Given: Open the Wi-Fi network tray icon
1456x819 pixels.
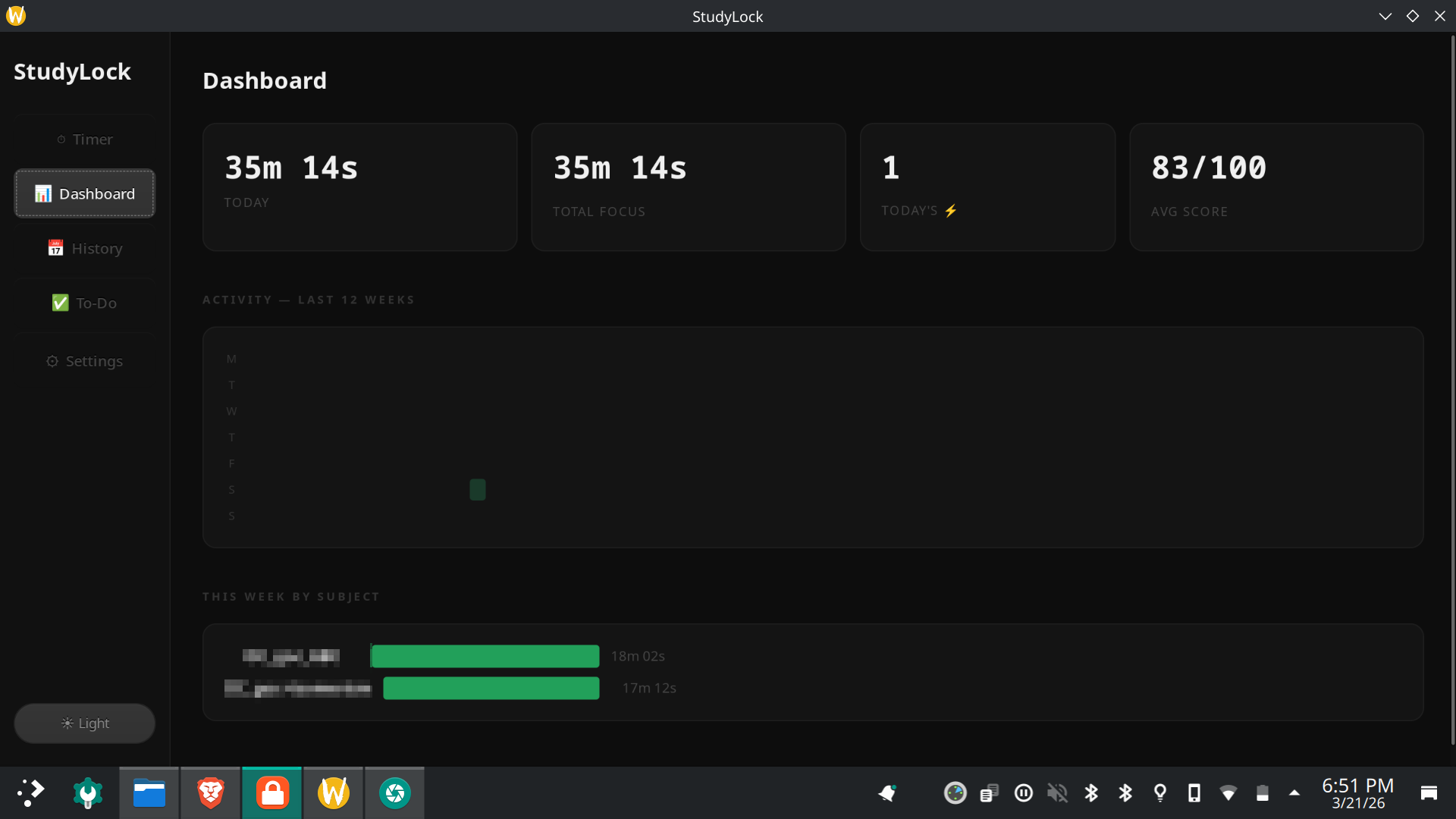Looking at the screenshot, I should click(1228, 793).
